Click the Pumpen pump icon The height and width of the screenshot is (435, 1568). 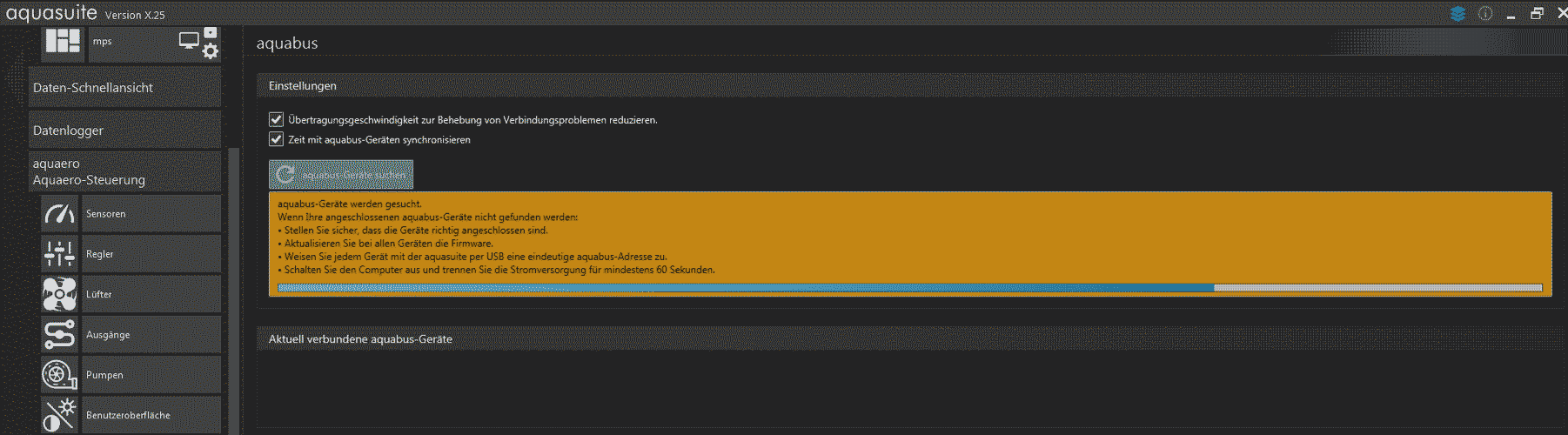click(59, 375)
